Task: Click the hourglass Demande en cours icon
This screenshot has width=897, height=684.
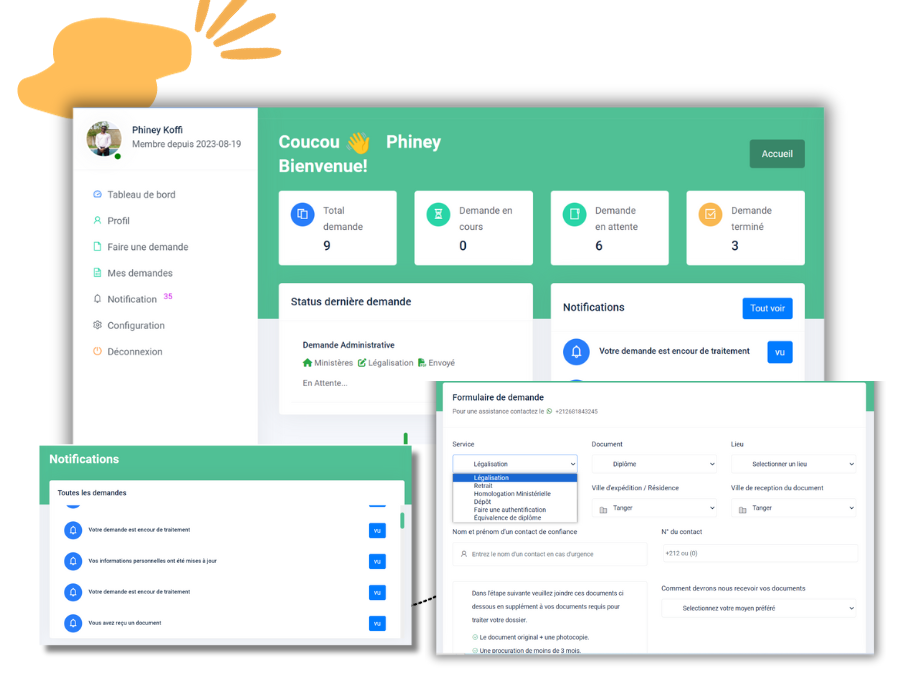Action: click(x=438, y=214)
